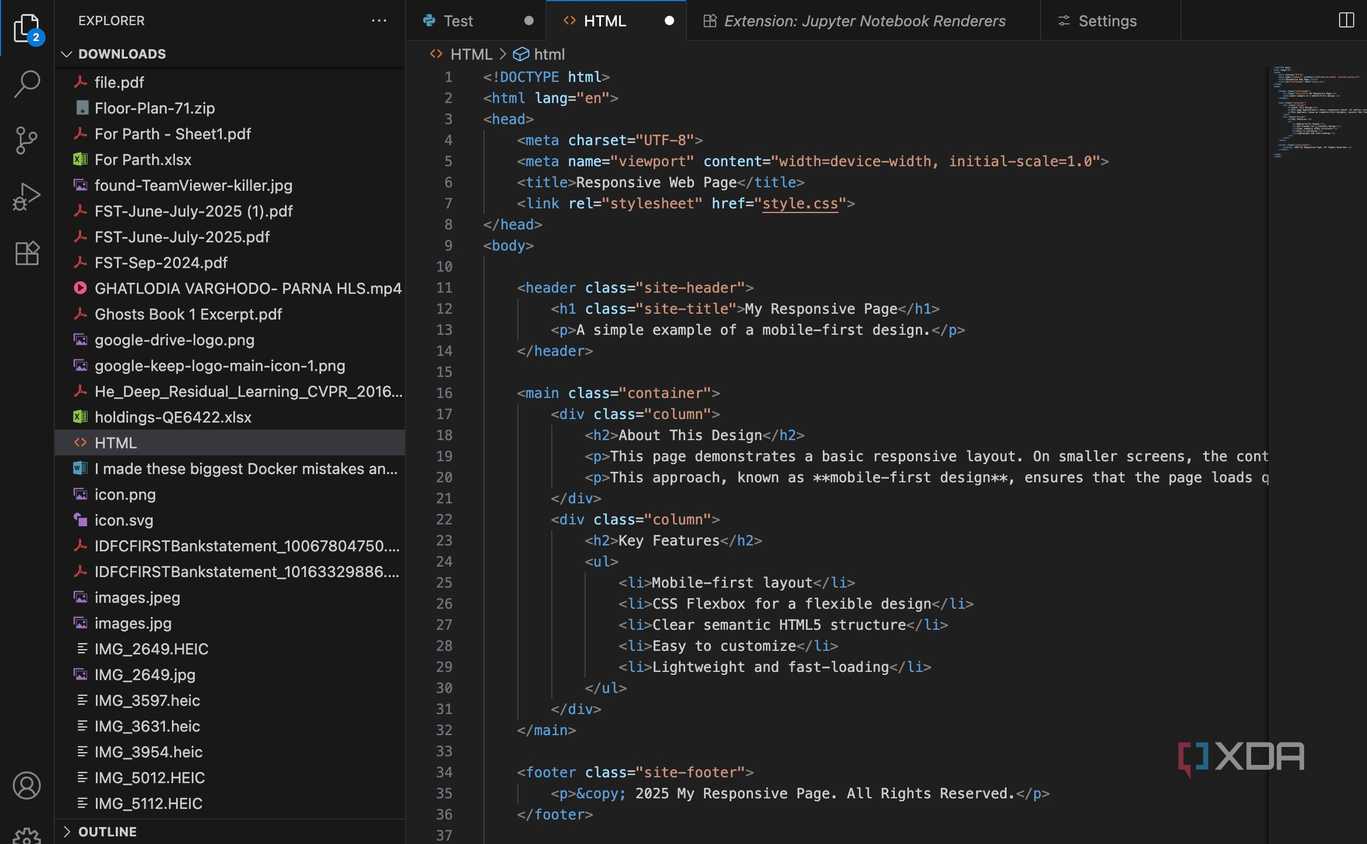The height and width of the screenshot is (844, 1367).
Task: Open FST-June-July-2025 (1).pdf
Action: (x=230, y=211)
